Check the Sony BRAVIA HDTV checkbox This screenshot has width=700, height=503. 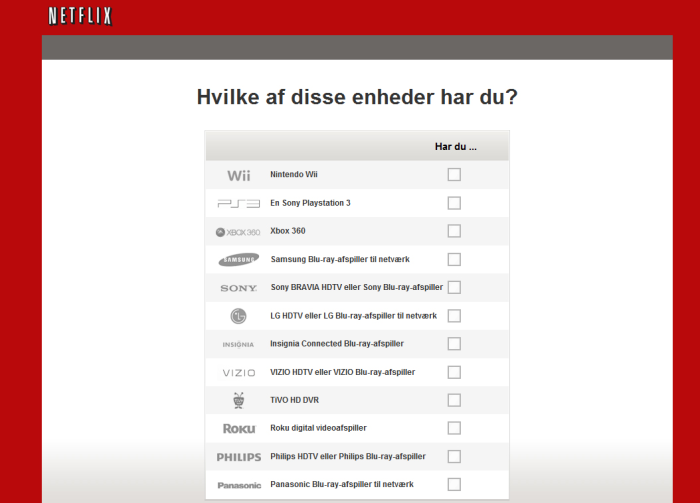(454, 287)
